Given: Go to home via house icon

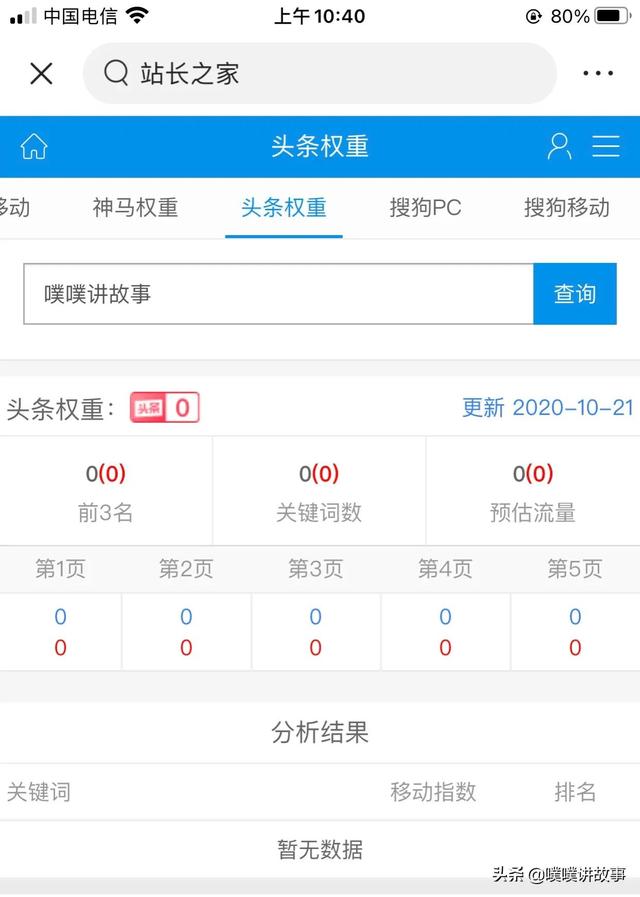Looking at the screenshot, I should click(34, 146).
